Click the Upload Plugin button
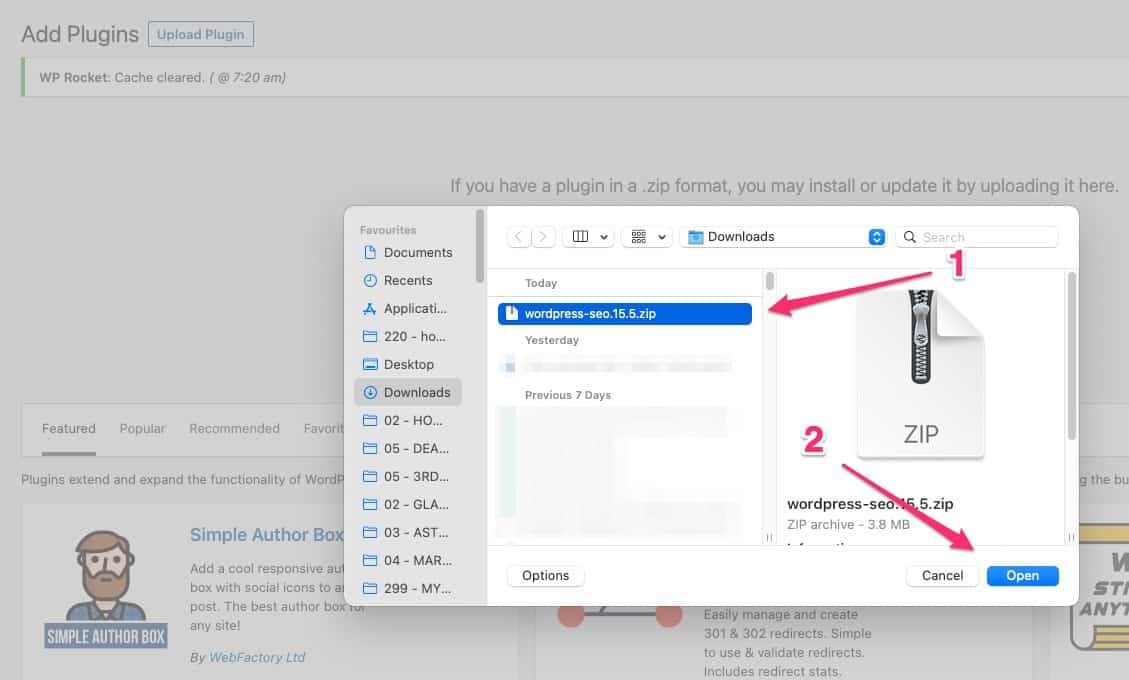Image resolution: width=1129 pixels, height=680 pixels. point(200,34)
